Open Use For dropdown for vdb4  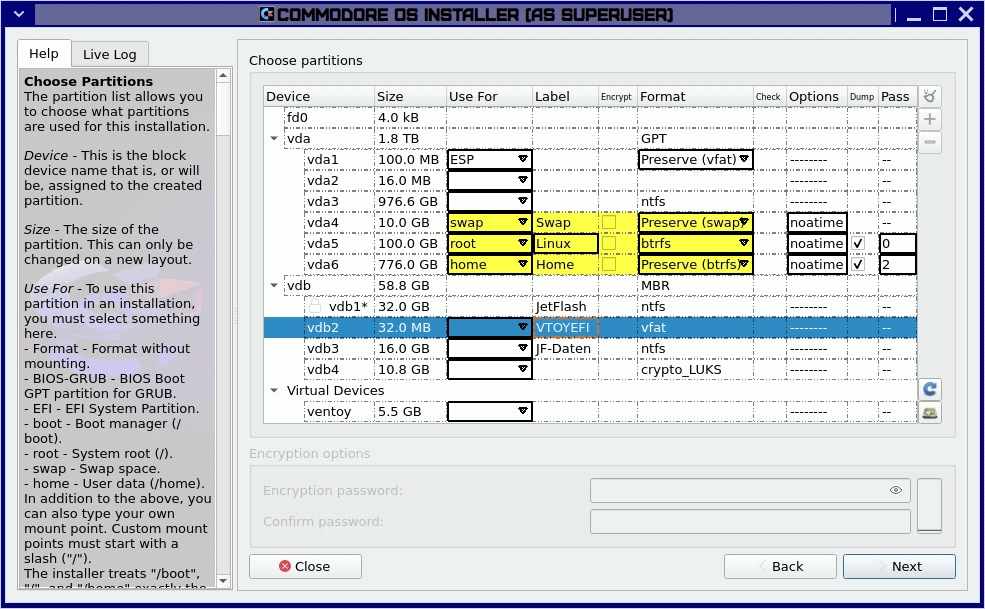coord(490,370)
